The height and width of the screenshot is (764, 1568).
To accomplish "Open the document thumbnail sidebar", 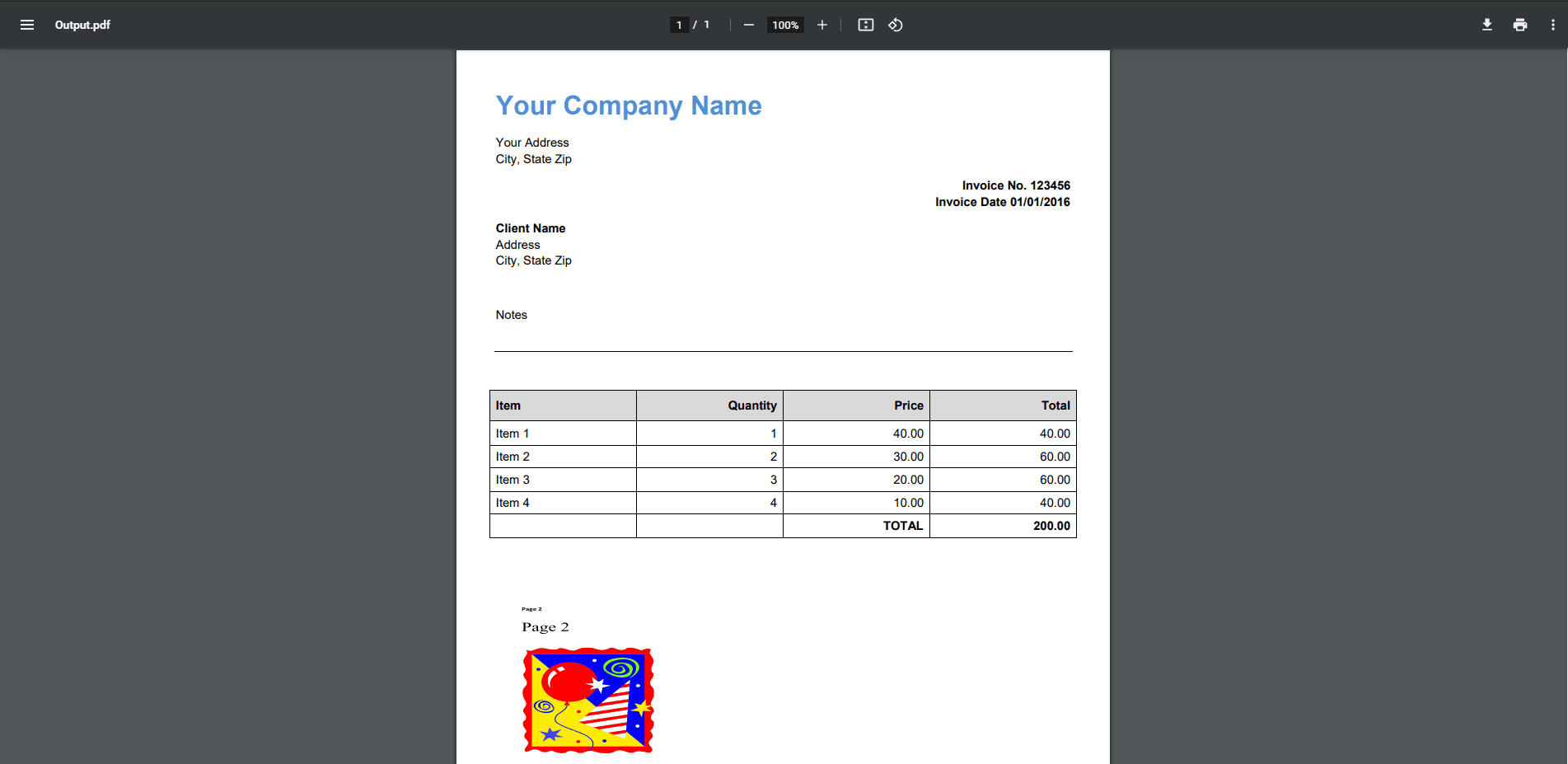I will tap(27, 25).
